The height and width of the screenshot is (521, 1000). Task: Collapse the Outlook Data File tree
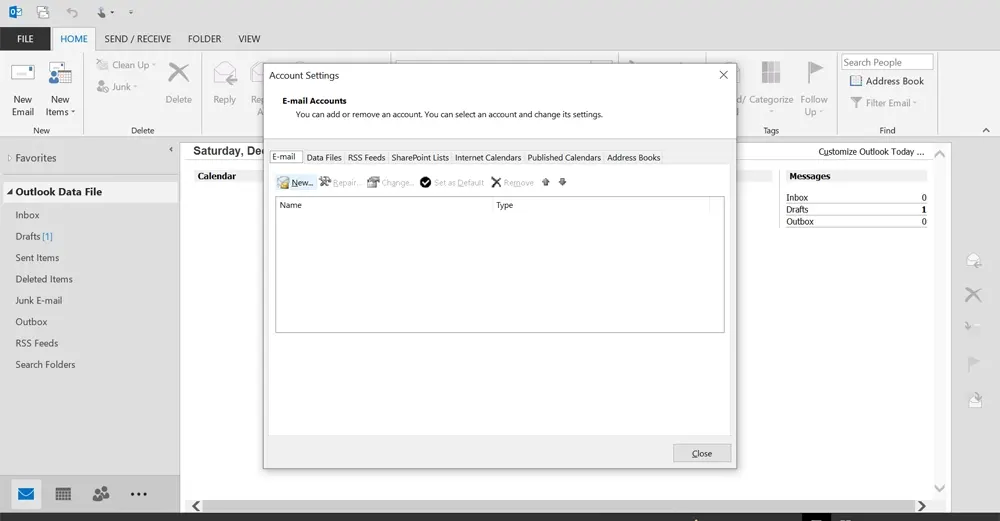click(10, 191)
